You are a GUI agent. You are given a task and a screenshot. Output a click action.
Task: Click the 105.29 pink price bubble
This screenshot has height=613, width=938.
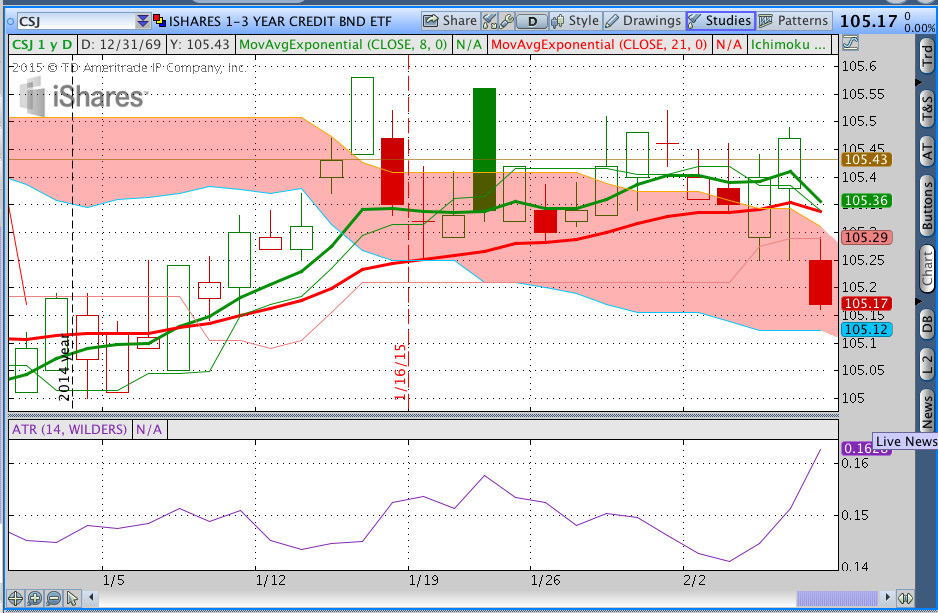[866, 237]
